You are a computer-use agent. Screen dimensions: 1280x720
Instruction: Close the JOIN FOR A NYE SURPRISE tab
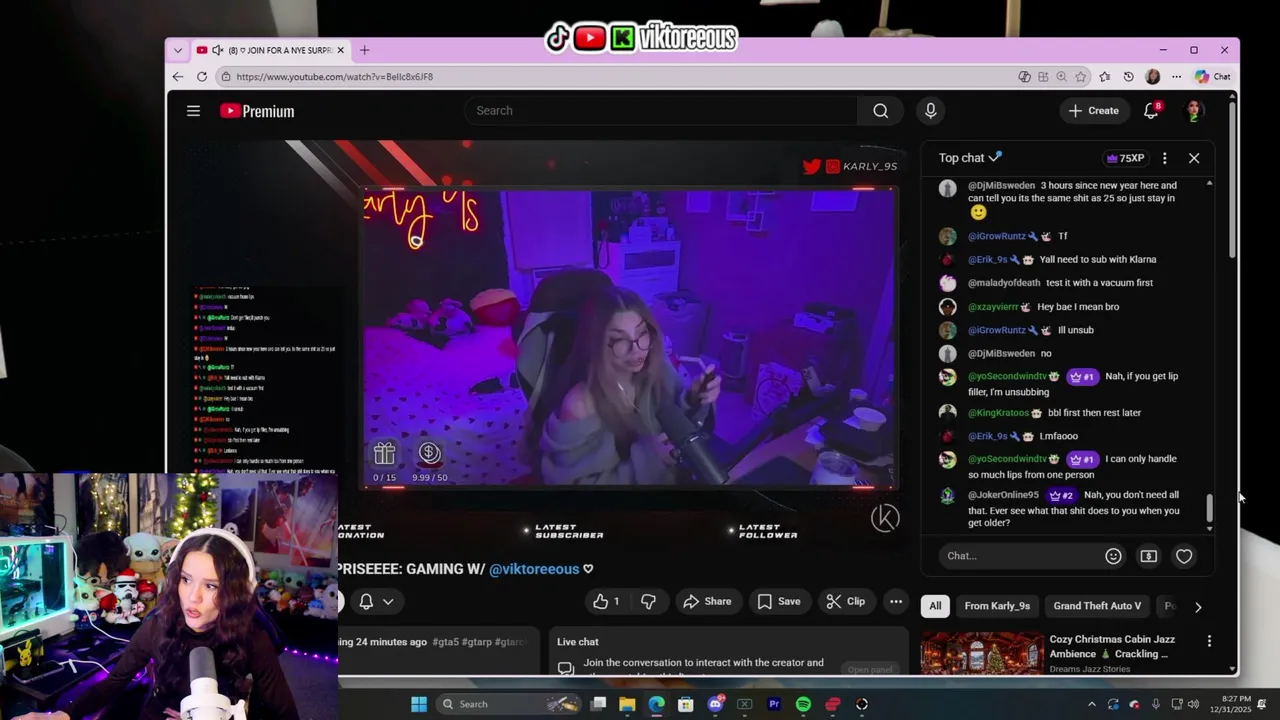click(340, 50)
